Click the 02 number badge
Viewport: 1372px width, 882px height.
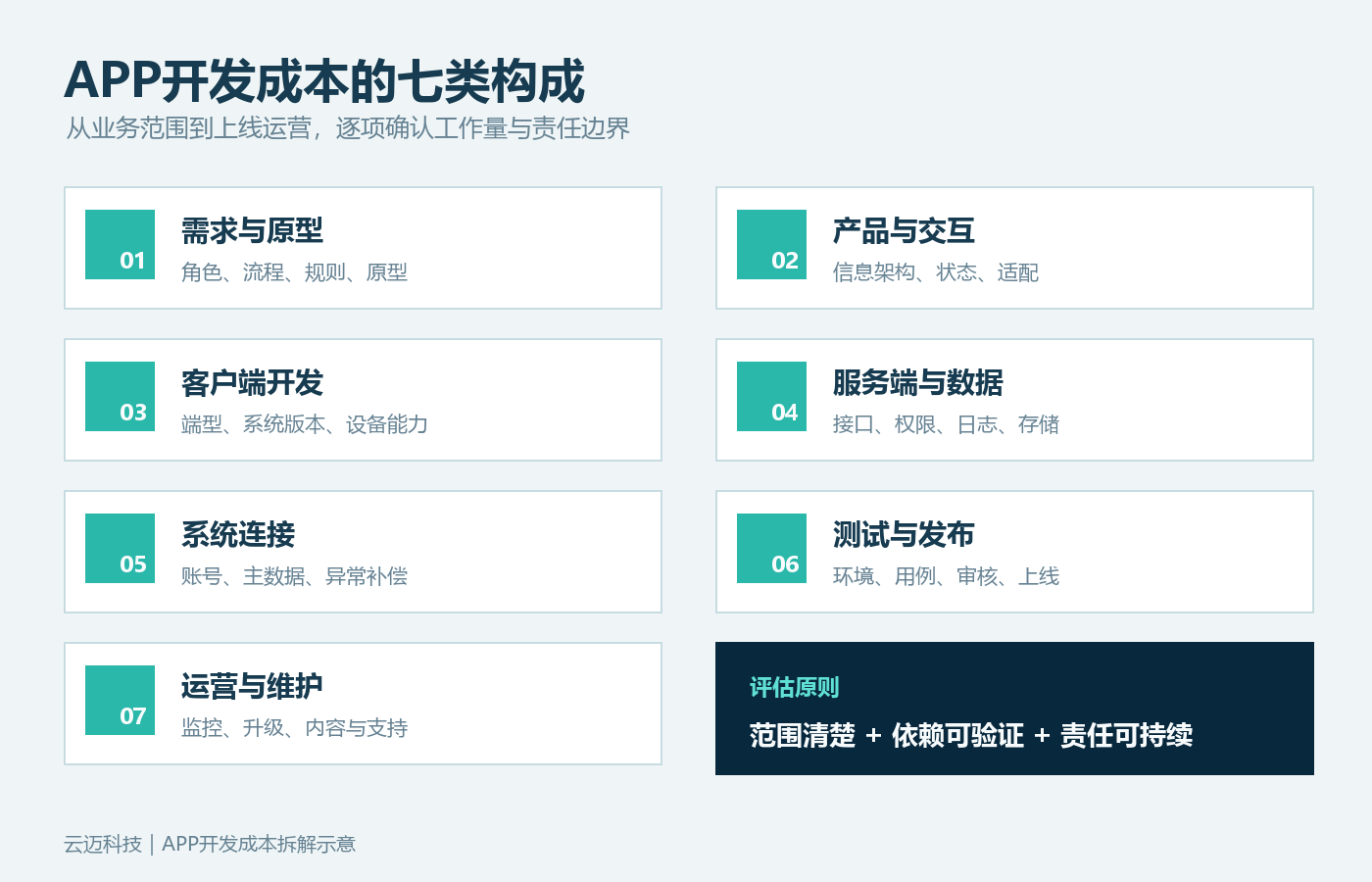click(x=771, y=244)
